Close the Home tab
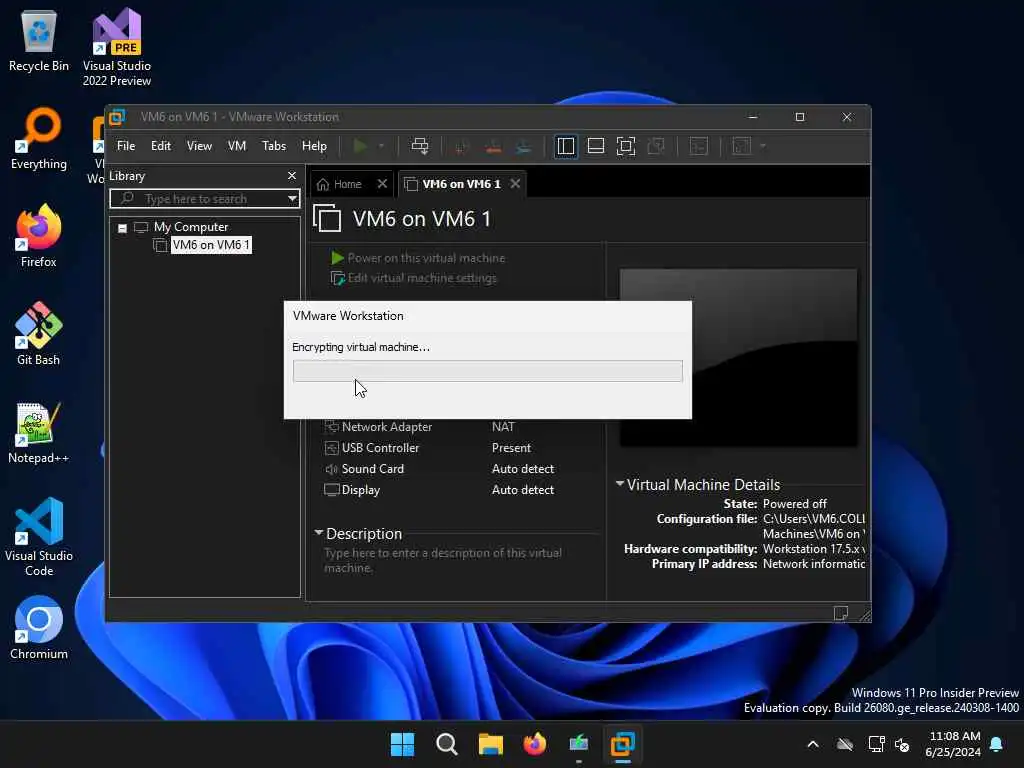The width and height of the screenshot is (1024, 768). [383, 184]
